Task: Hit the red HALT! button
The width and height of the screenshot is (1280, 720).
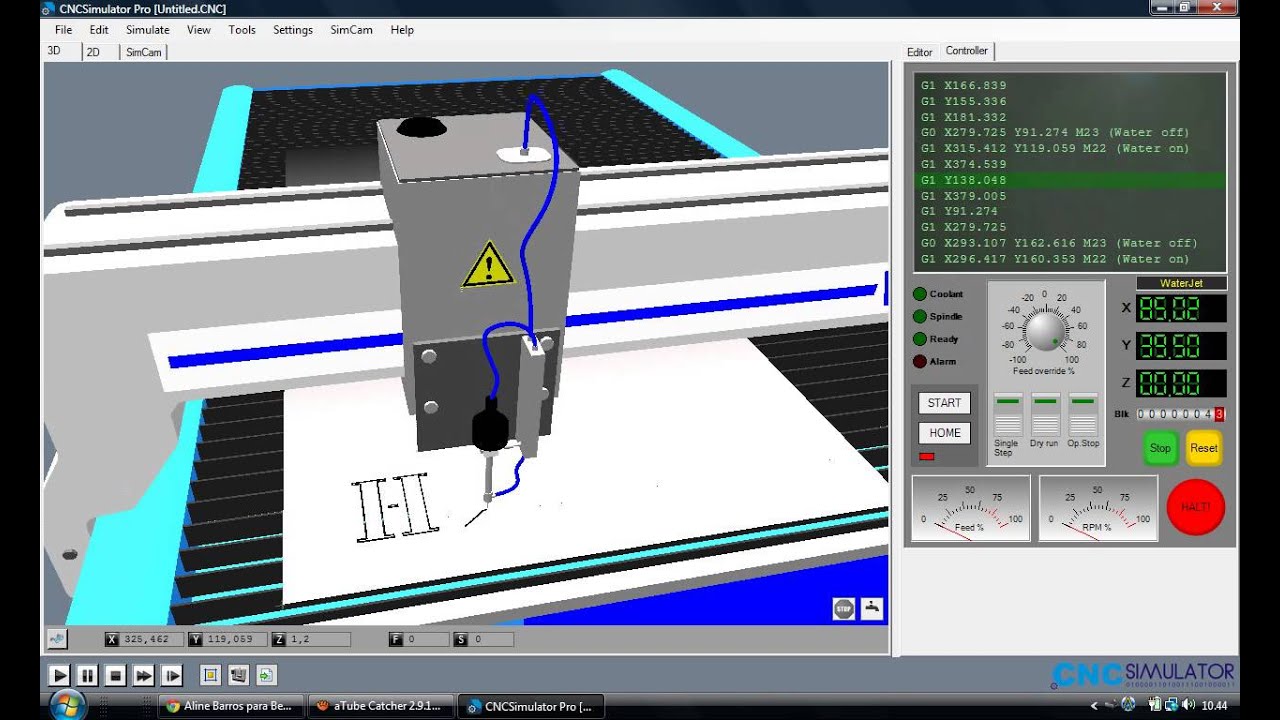Action: [x=1196, y=507]
